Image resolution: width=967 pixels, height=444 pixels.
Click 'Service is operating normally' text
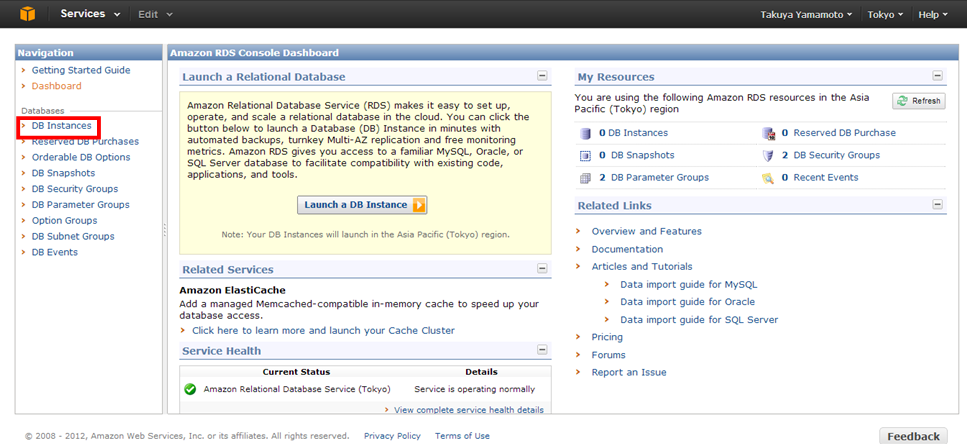475,390
